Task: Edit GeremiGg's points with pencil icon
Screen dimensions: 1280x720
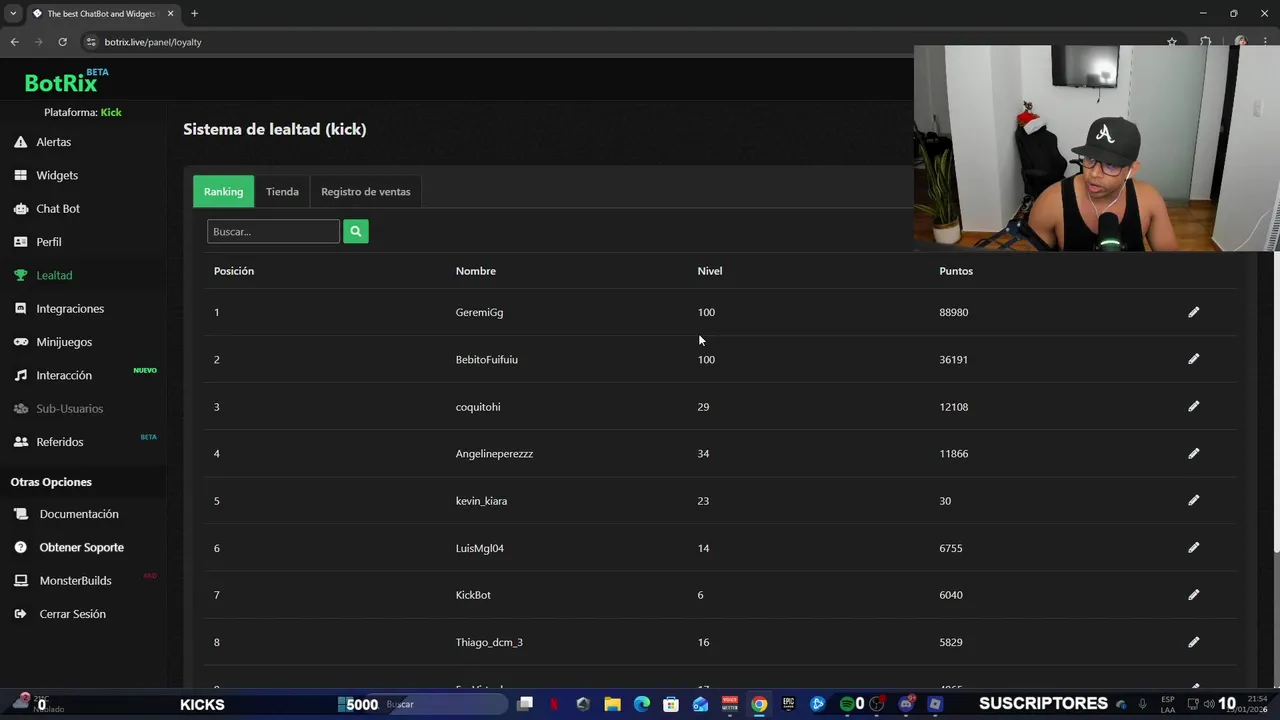Action: coord(1193,312)
